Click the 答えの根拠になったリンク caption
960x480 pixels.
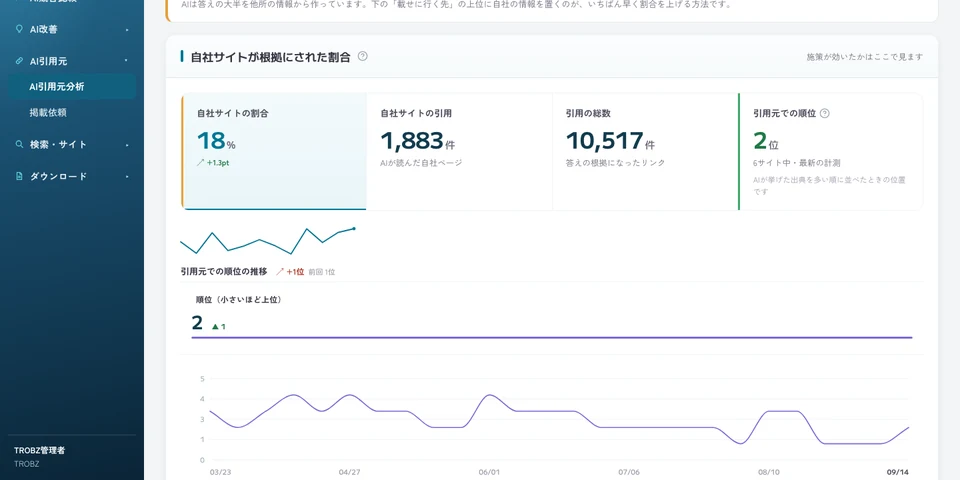tap(615, 163)
